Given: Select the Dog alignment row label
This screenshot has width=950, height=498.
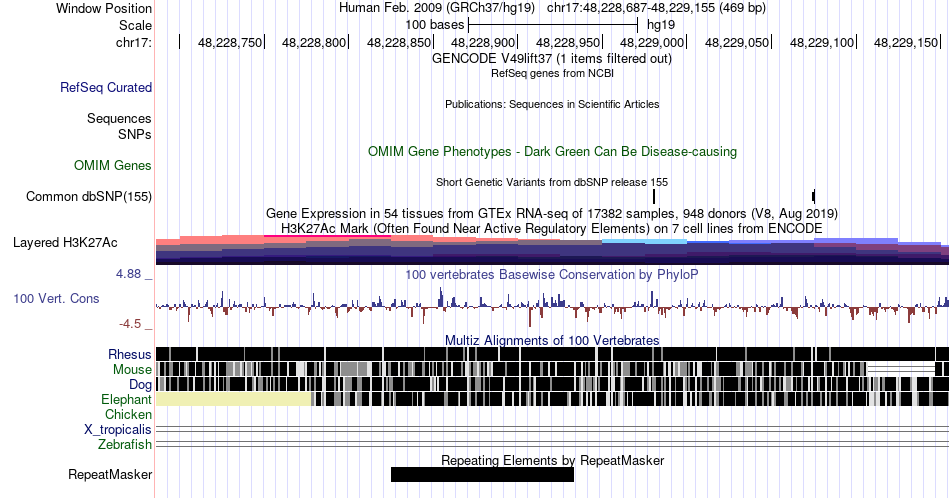Looking at the screenshot, I should tap(140, 385).
